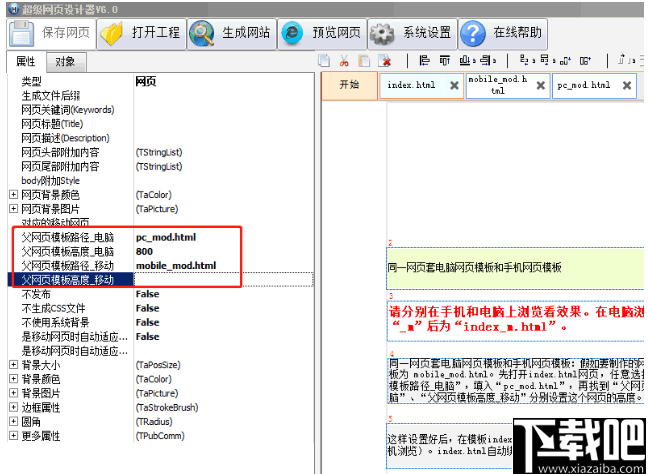Expand the 网页背景图片 property
This screenshot has height=474, width=648.
pyautogui.click(x=14, y=208)
